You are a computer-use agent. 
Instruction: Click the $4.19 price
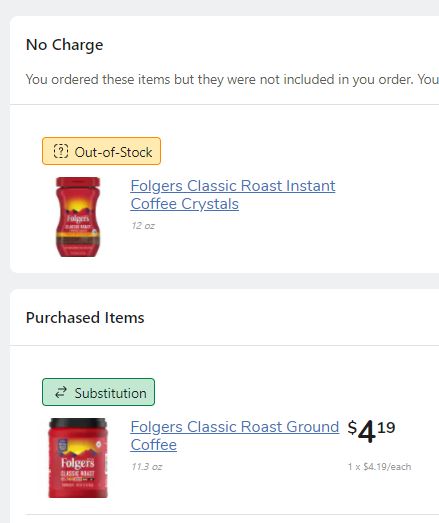[371, 431]
